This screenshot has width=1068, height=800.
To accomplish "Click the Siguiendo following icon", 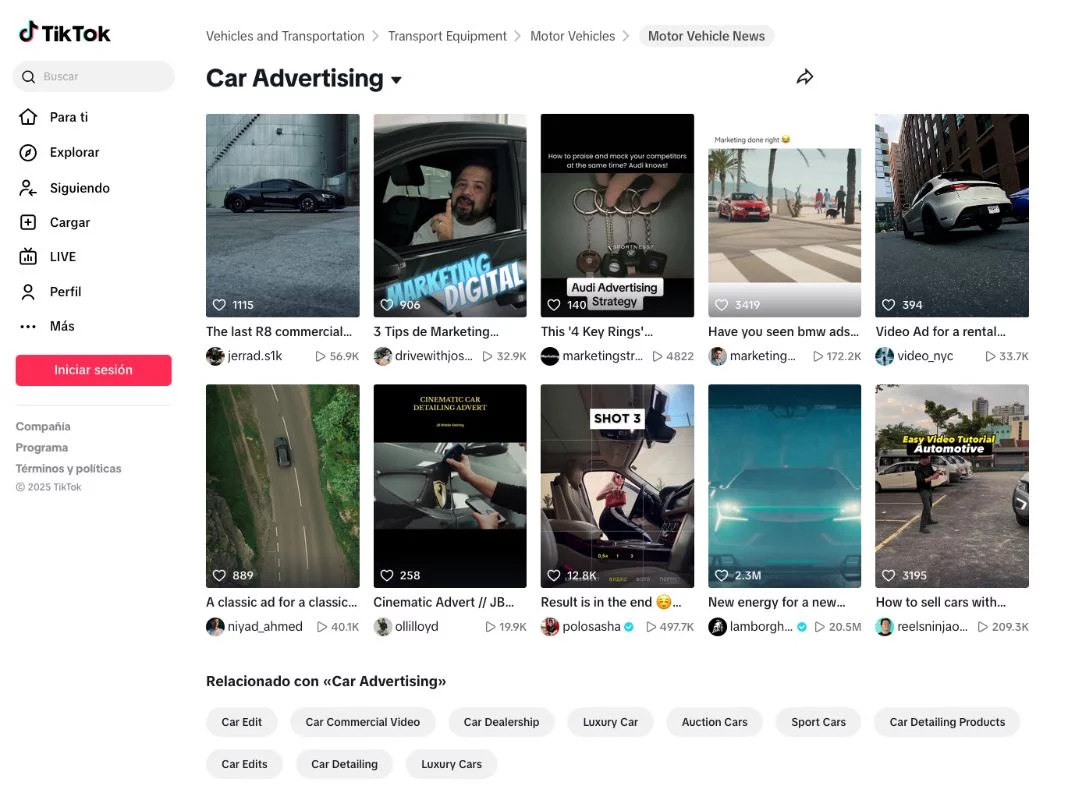I will (28, 188).
